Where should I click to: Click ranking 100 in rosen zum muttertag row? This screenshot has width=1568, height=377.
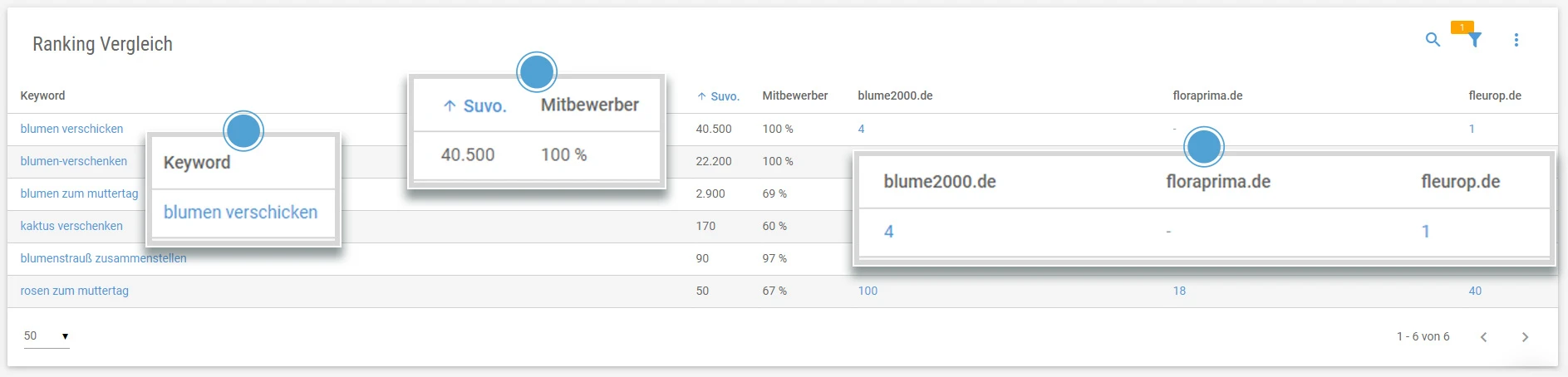click(x=868, y=291)
